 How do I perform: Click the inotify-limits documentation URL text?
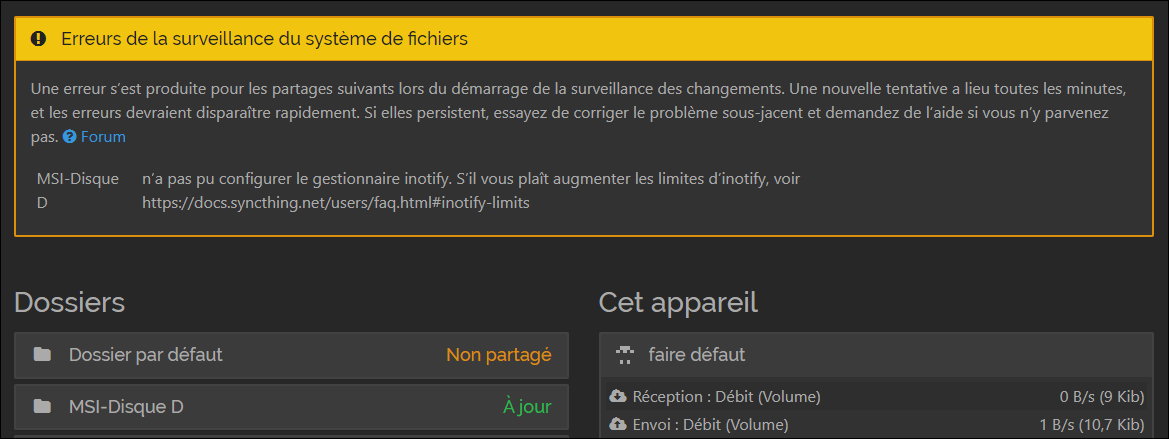coord(336,203)
